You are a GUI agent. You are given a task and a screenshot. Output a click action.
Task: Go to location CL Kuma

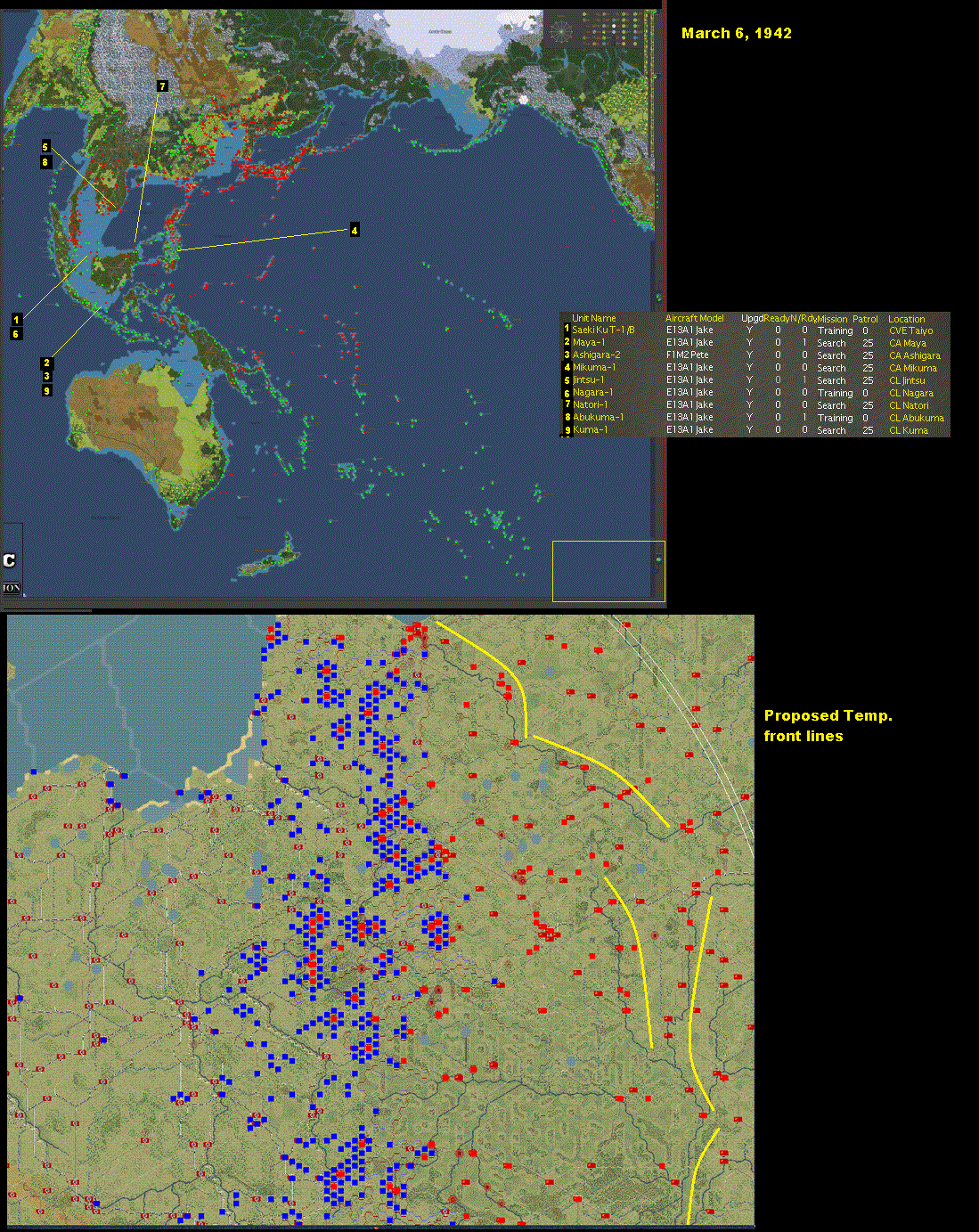[x=908, y=430]
